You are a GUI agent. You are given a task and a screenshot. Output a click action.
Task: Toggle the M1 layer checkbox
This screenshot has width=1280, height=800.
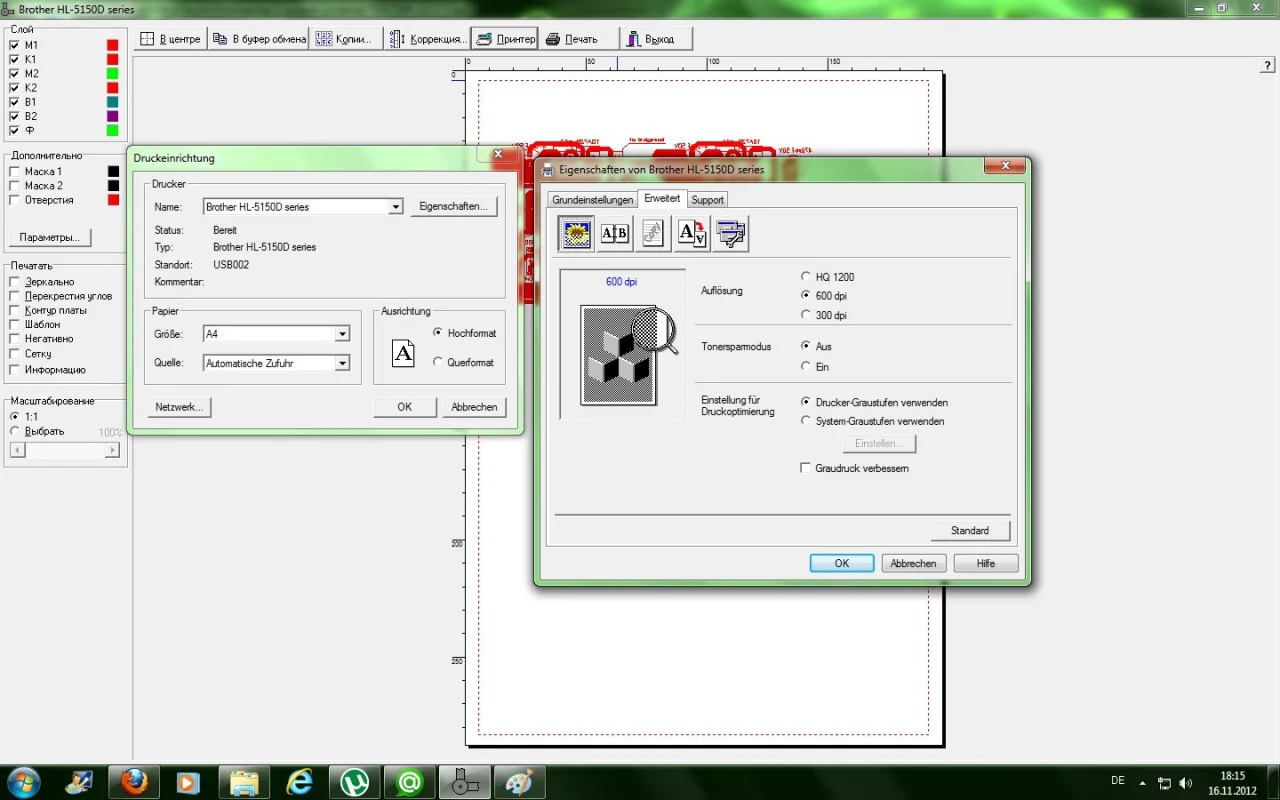coord(14,45)
